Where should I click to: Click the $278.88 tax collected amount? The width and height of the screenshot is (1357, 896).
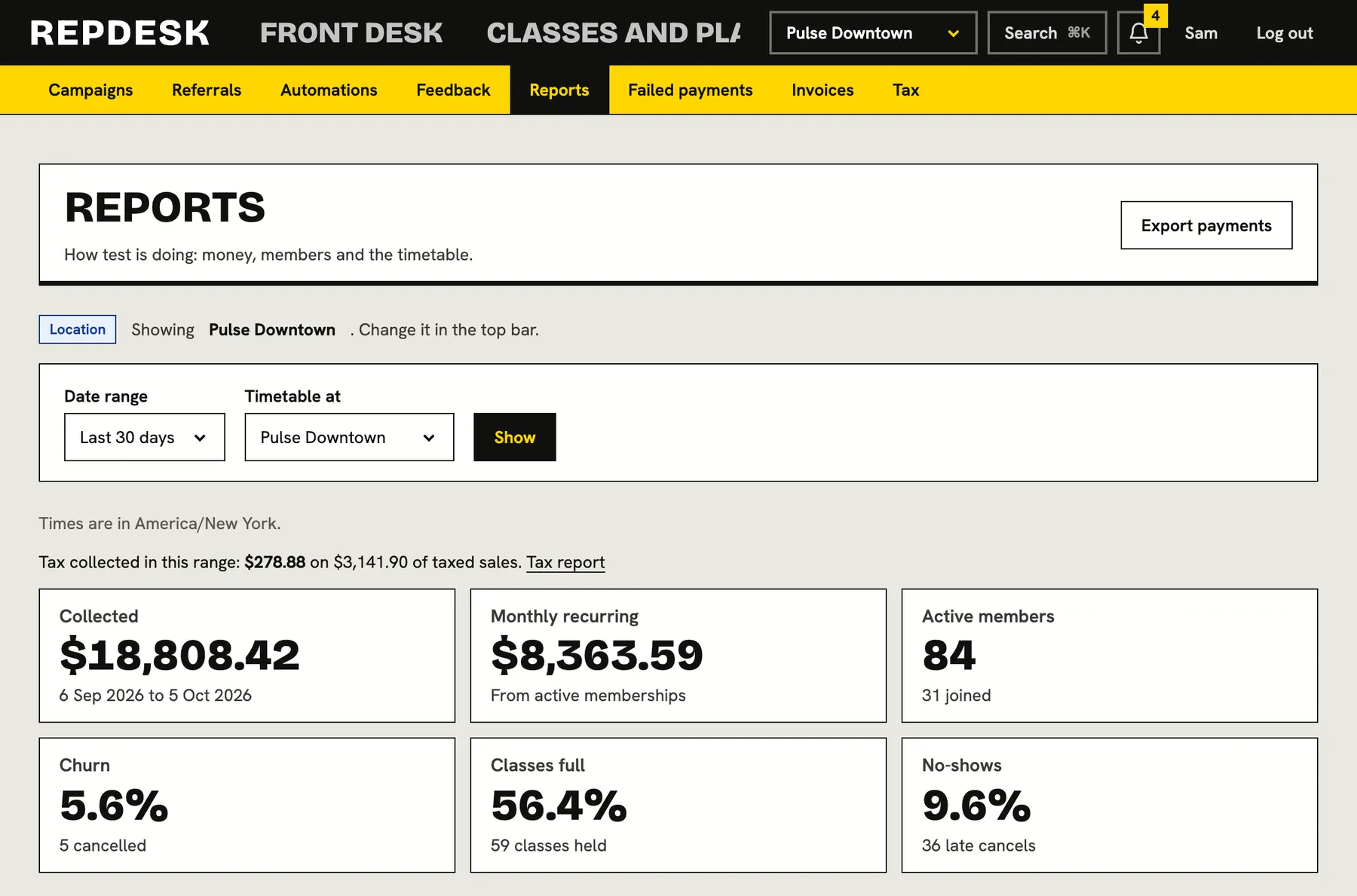coord(275,562)
